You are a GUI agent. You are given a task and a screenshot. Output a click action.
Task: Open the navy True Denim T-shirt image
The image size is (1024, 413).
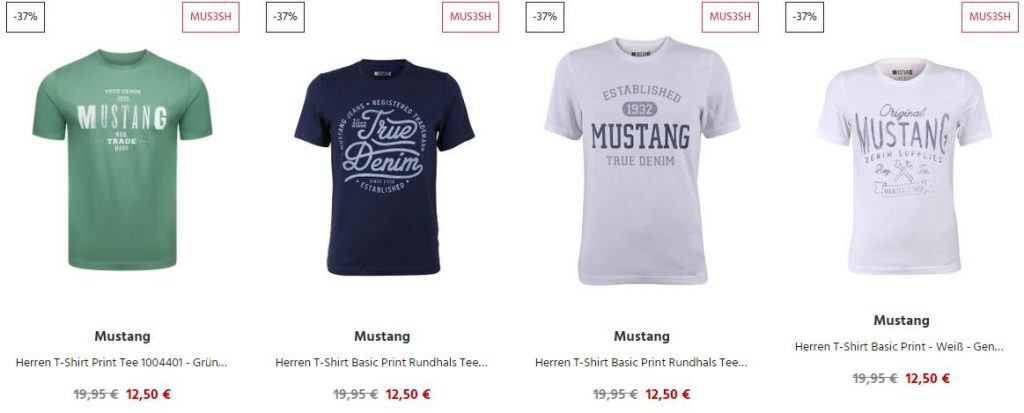(x=384, y=167)
